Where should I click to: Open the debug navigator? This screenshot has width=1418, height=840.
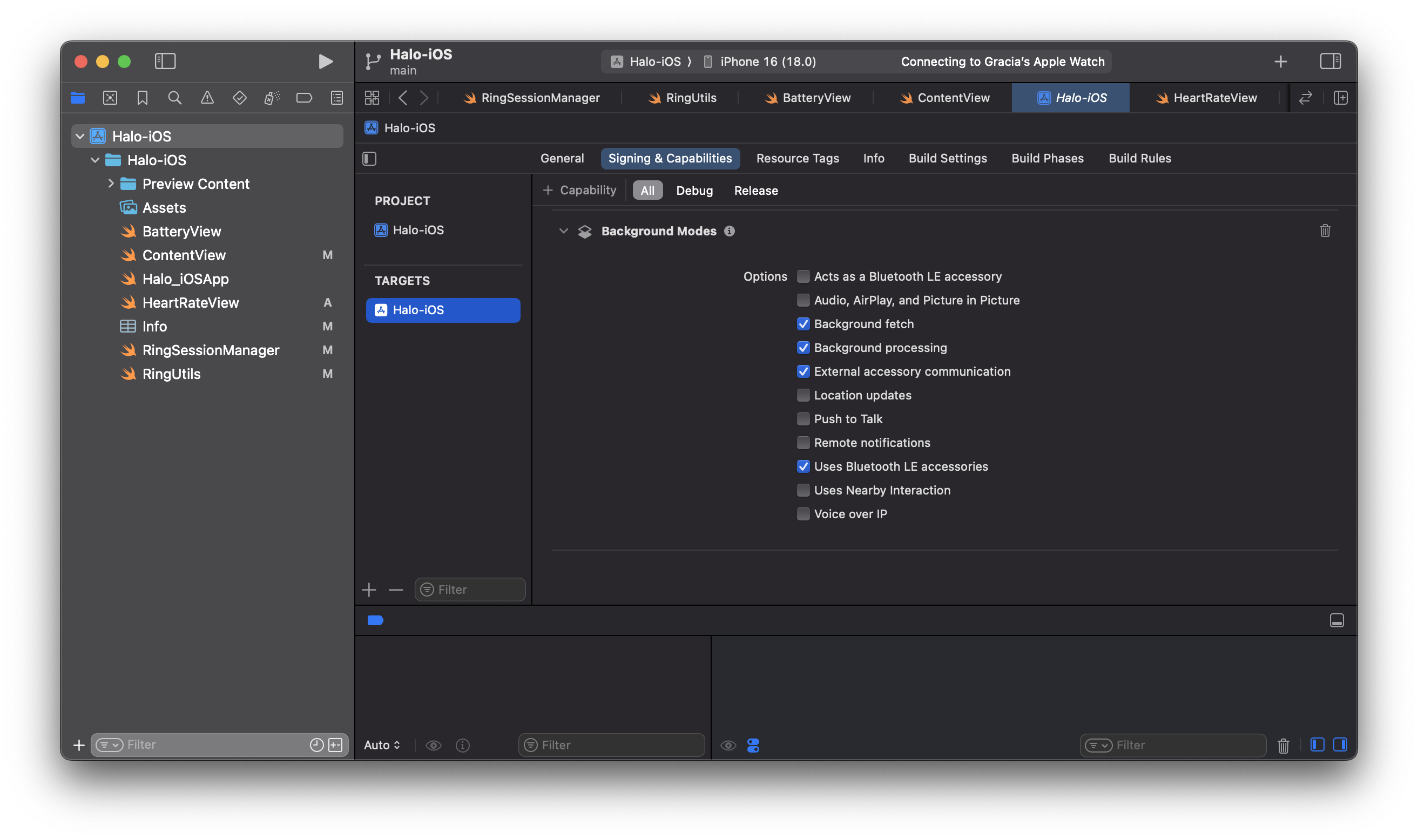(x=272, y=98)
